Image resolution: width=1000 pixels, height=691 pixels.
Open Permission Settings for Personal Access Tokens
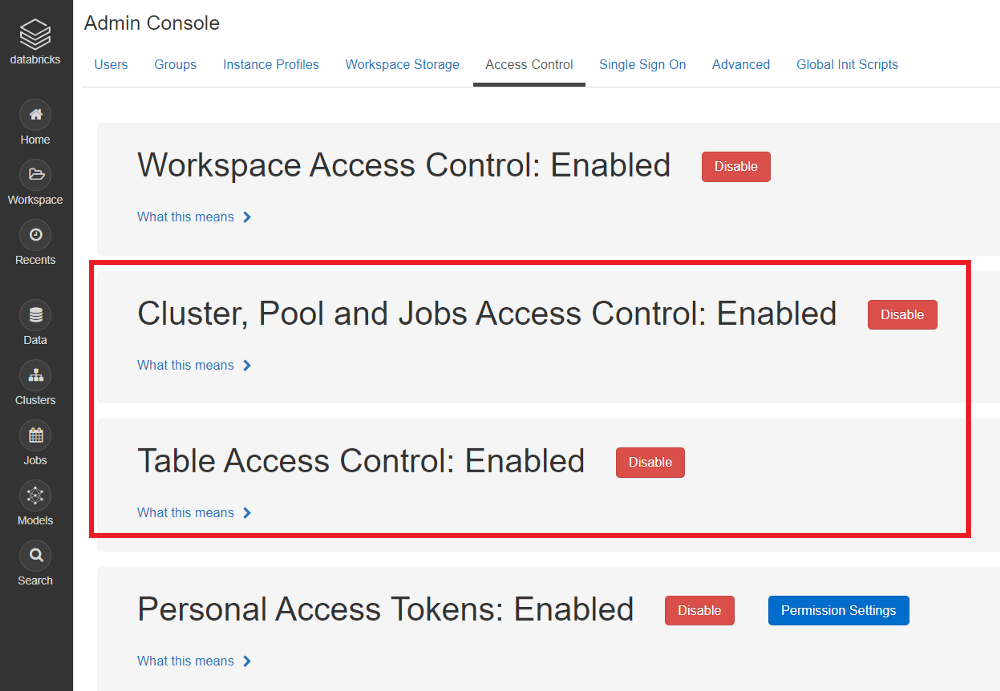(x=838, y=610)
